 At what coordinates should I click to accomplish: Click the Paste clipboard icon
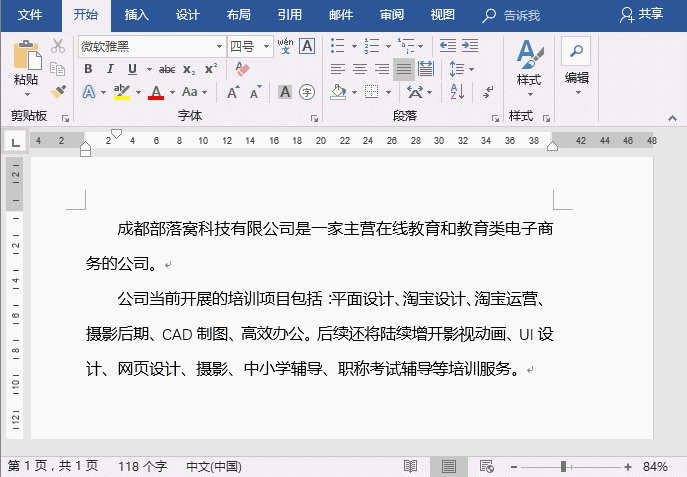click(x=27, y=55)
